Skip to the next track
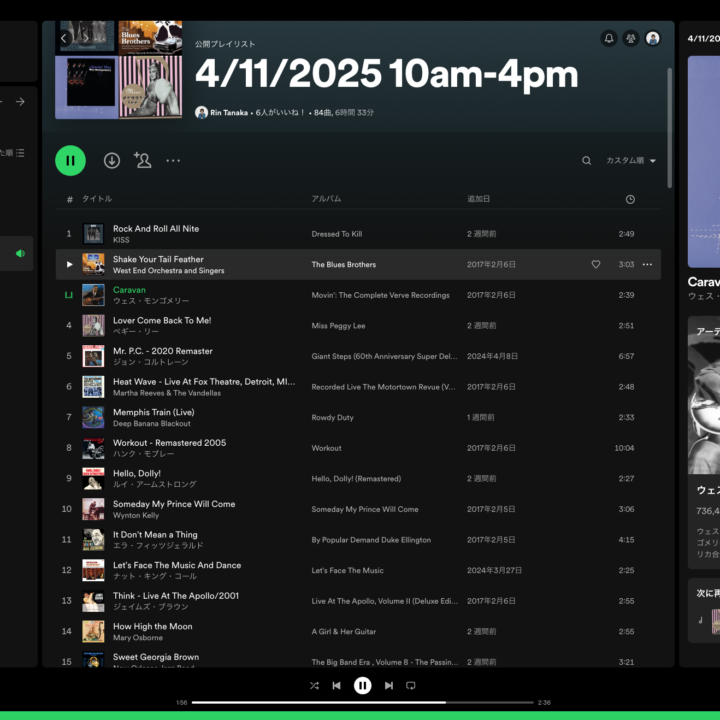The width and height of the screenshot is (720, 720). coord(388,686)
